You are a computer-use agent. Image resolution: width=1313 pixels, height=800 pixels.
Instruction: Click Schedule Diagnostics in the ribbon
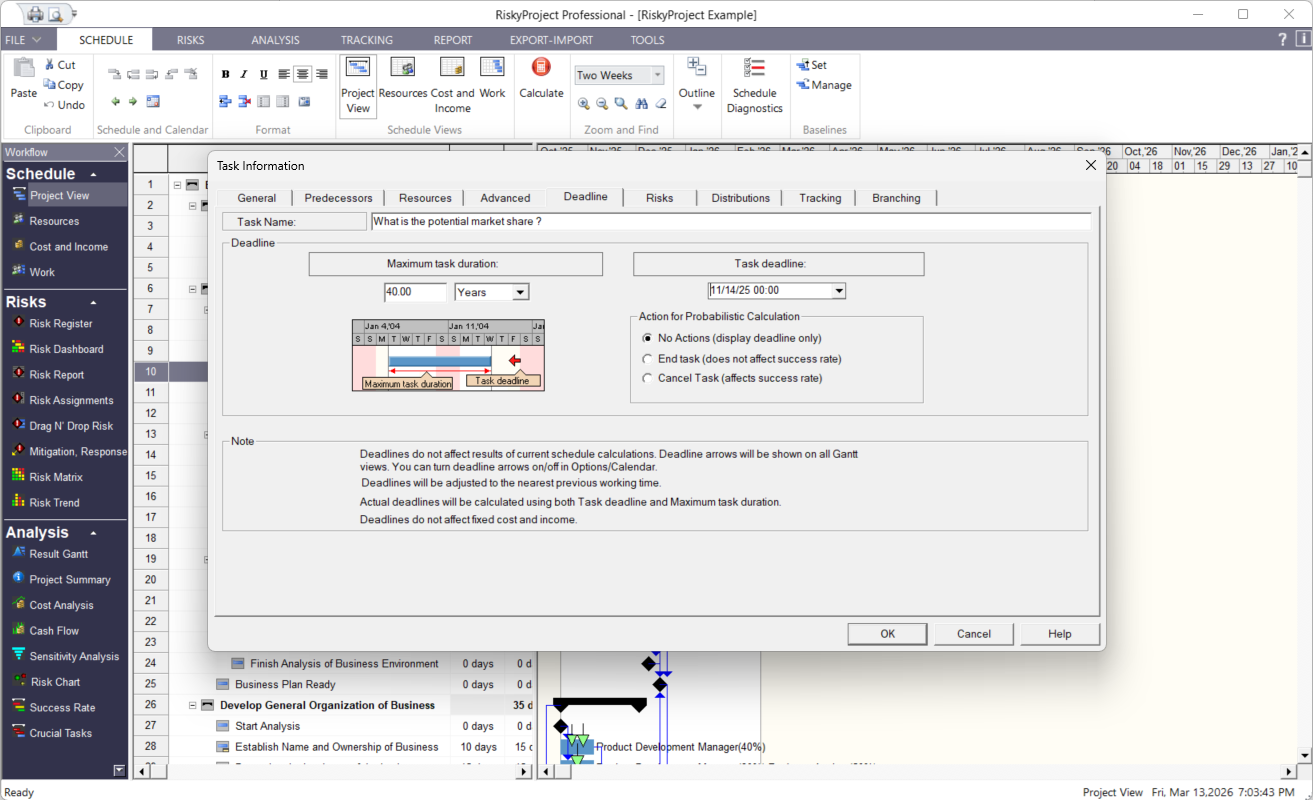754,85
